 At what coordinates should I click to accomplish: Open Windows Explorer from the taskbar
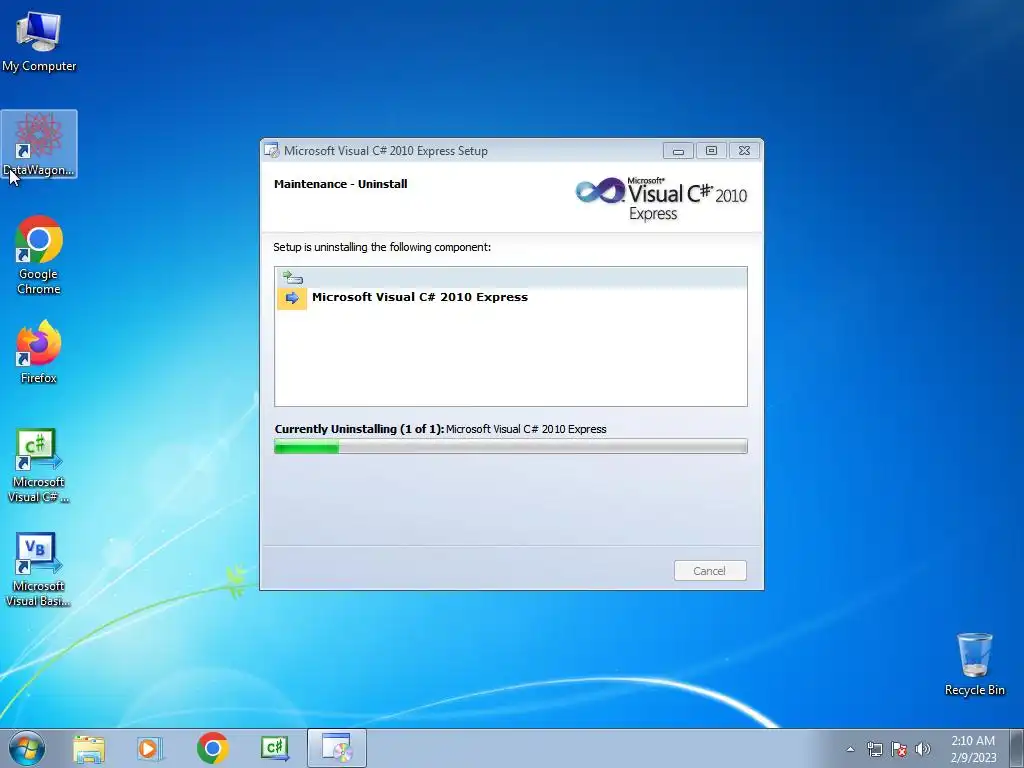click(89, 748)
